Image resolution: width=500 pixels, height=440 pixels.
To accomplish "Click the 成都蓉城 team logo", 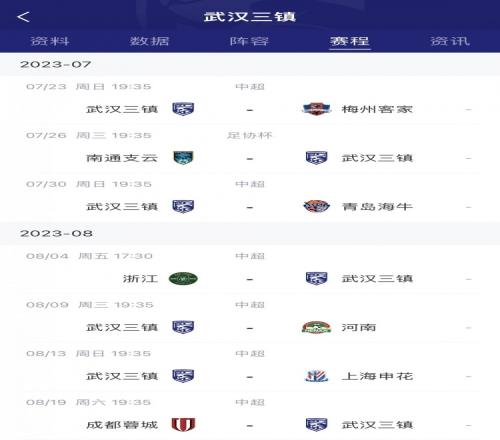I will 183,424.
